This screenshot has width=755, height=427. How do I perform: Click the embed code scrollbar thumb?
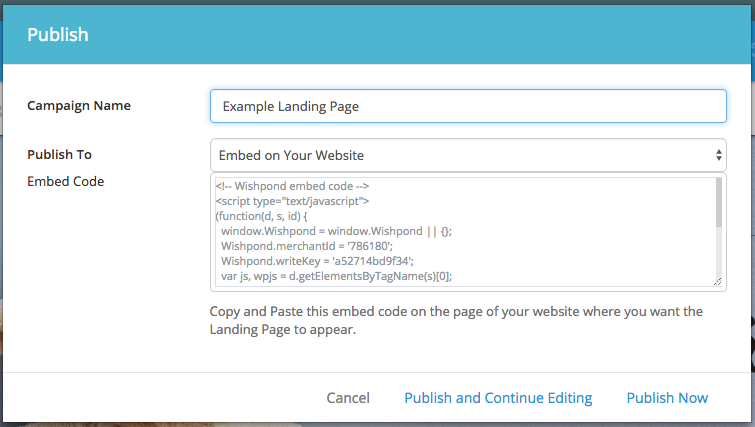pos(718,202)
